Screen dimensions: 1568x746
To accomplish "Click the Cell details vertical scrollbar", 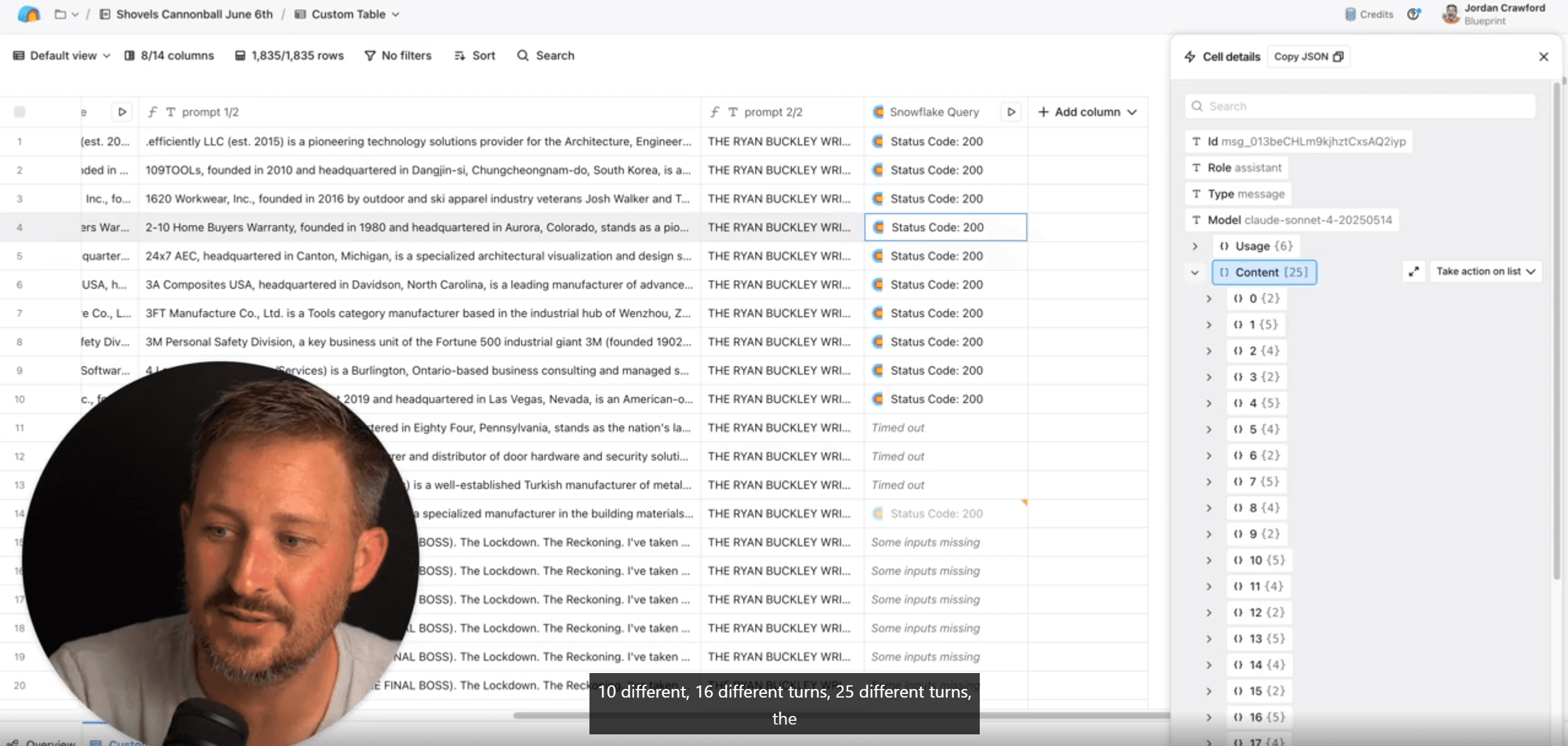I will point(1556,331).
